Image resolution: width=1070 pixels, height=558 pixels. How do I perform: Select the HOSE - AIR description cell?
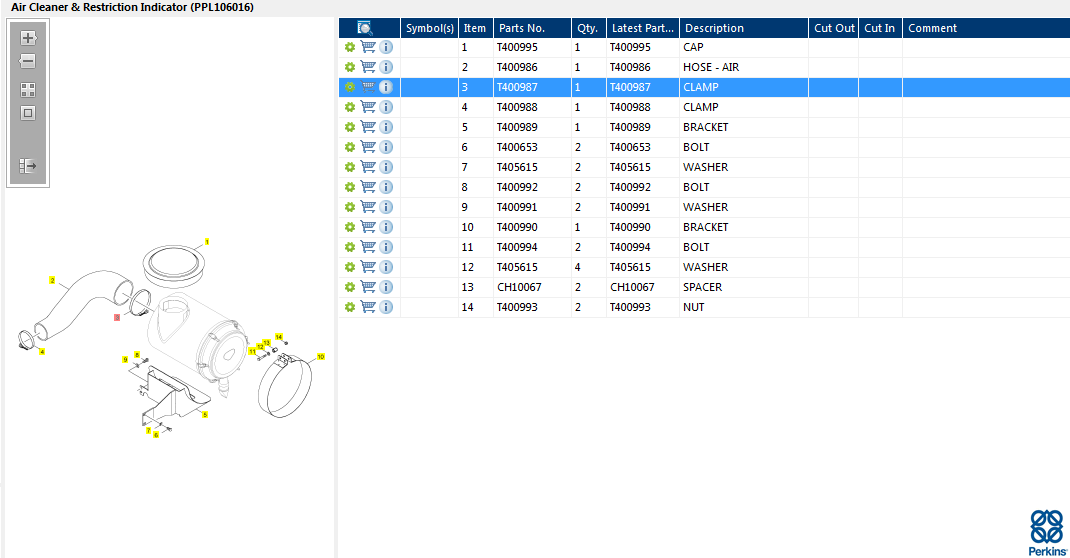743,67
